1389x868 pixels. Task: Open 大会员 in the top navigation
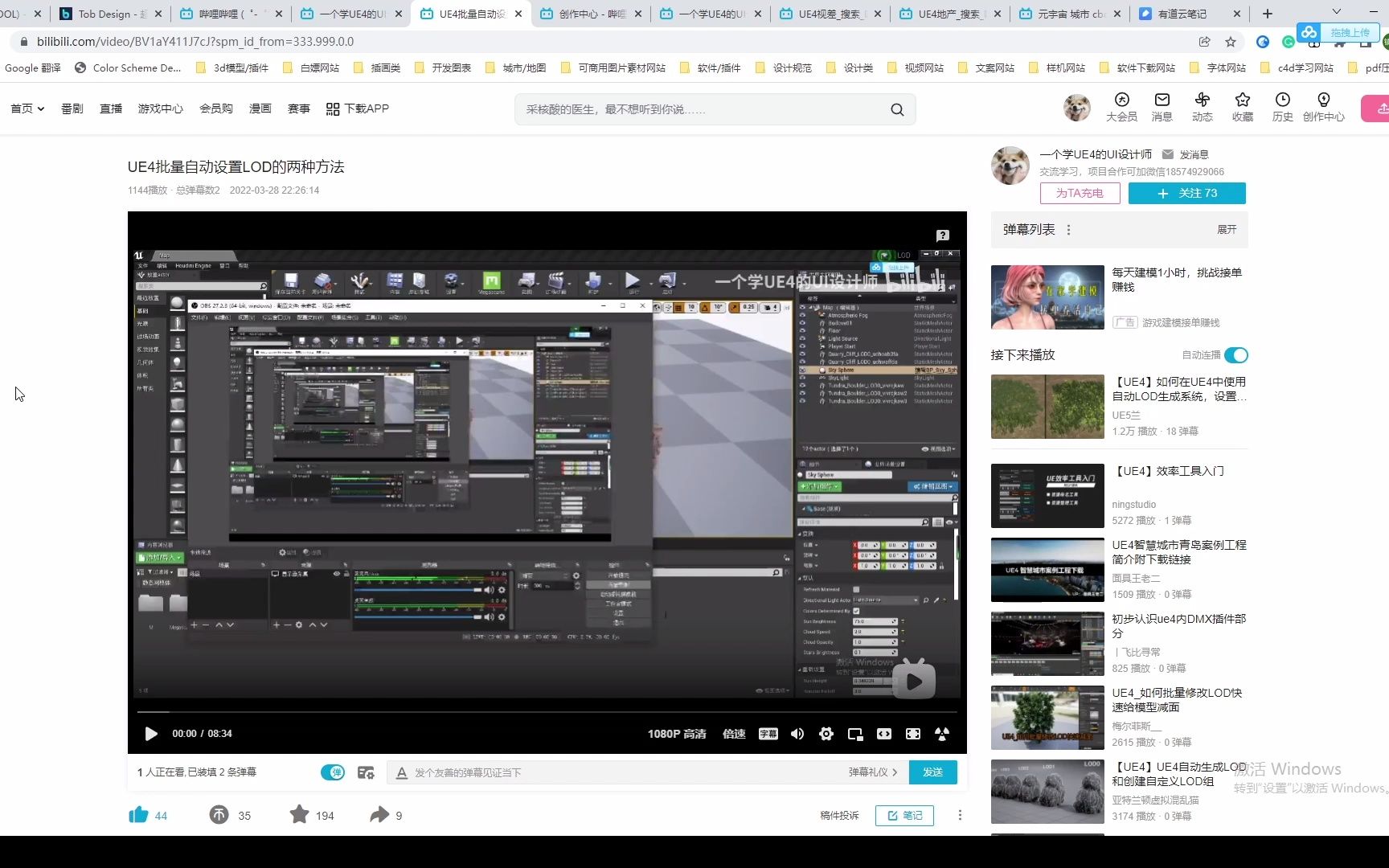point(1121,107)
